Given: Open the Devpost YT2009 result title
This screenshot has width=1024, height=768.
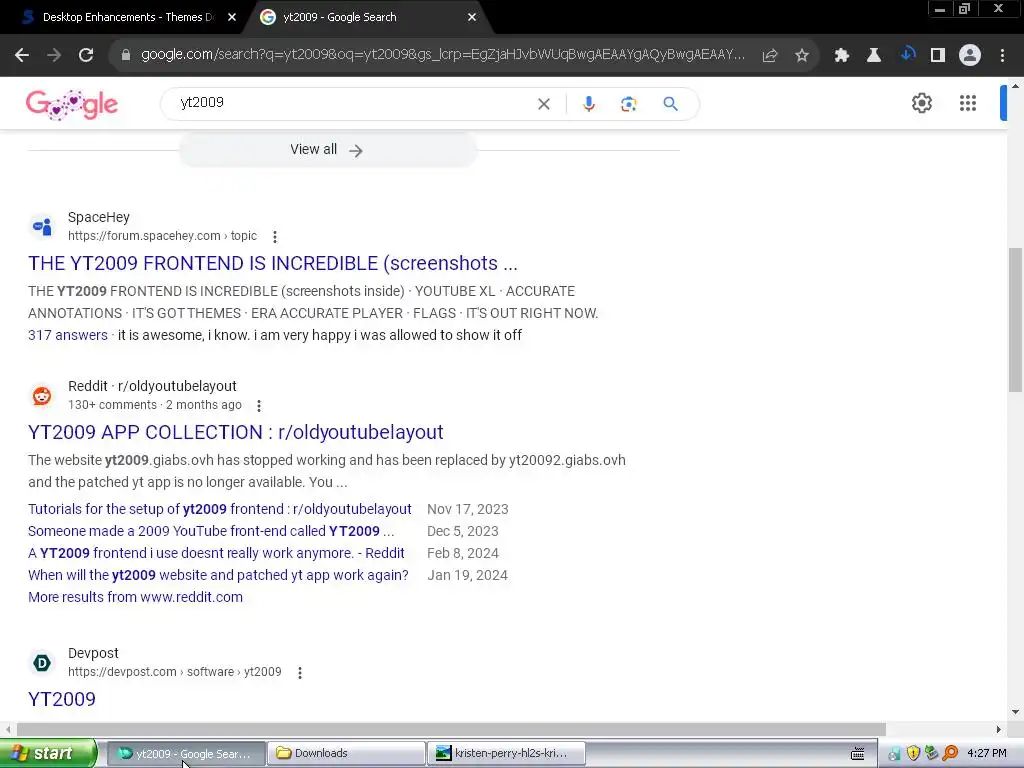Looking at the screenshot, I should point(62,699).
